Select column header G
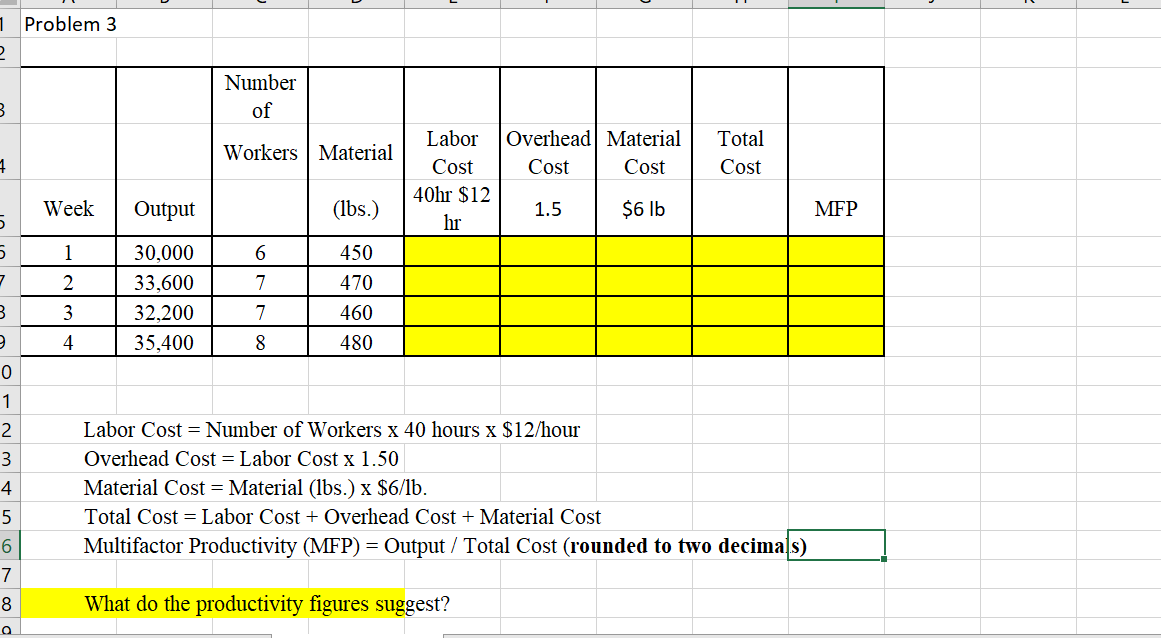 [644, 5]
